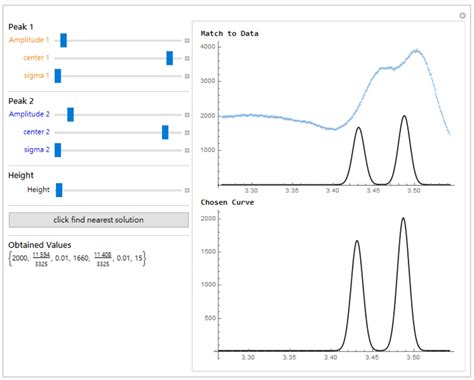Click the Chosen Curve plot
Screen dimensions: 474x380
pos(326,285)
